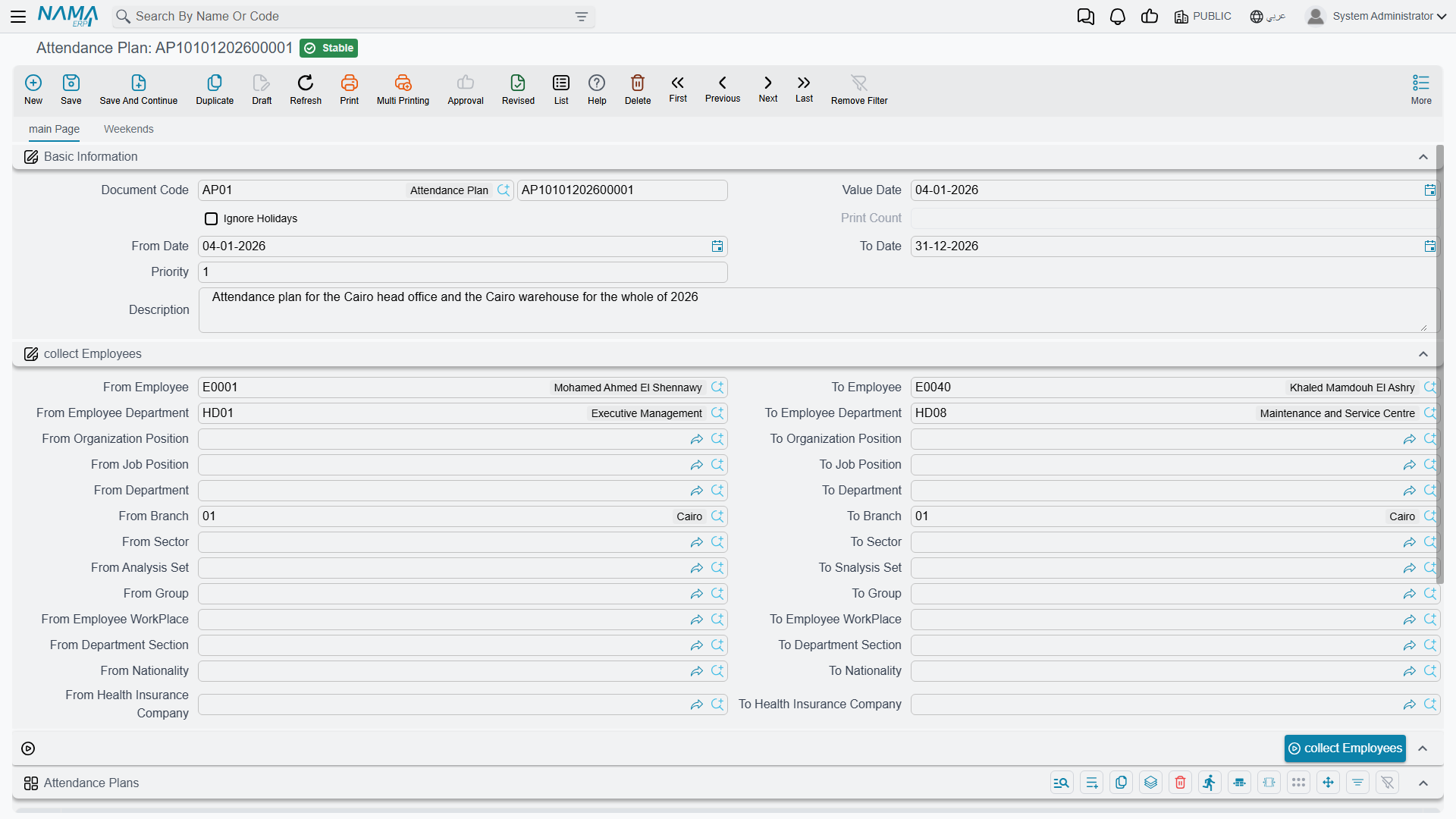Go to the First record
This screenshot has width=1456, height=819.
tap(678, 89)
